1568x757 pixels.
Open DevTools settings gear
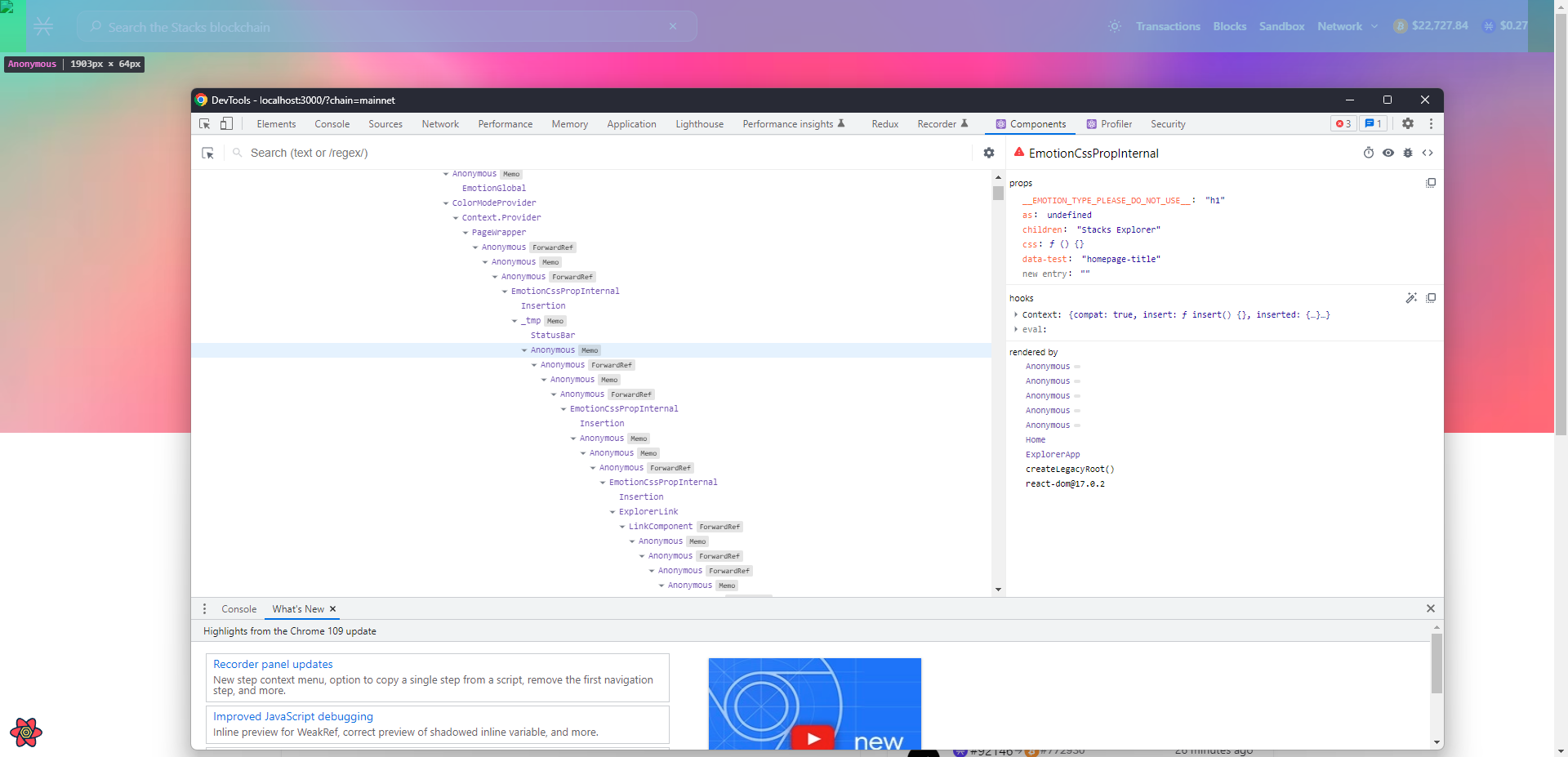point(1408,123)
